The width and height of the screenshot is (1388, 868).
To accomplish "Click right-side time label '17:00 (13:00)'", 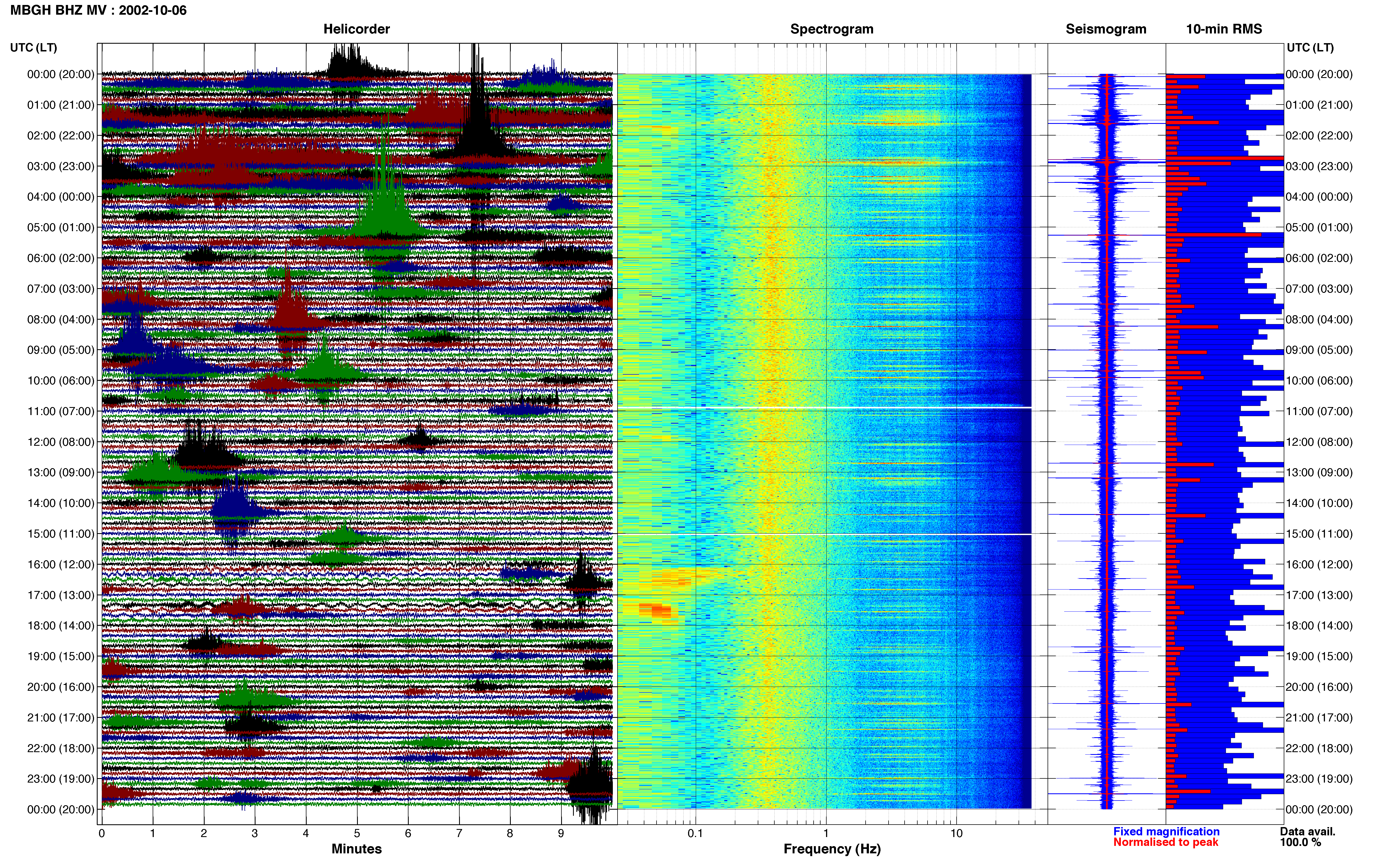I will point(1319,595).
